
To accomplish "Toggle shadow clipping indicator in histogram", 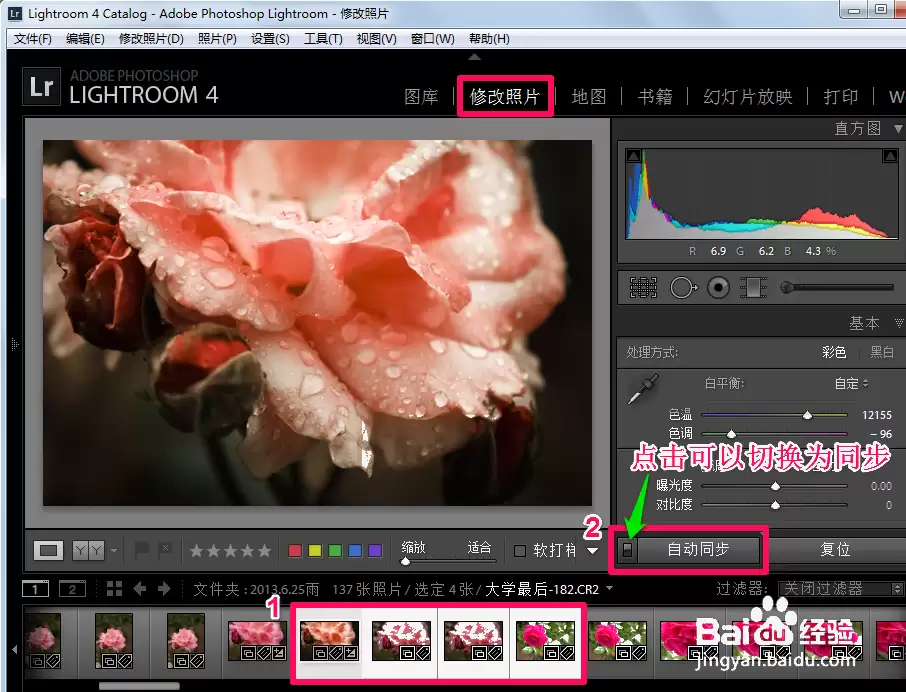I will pos(633,155).
